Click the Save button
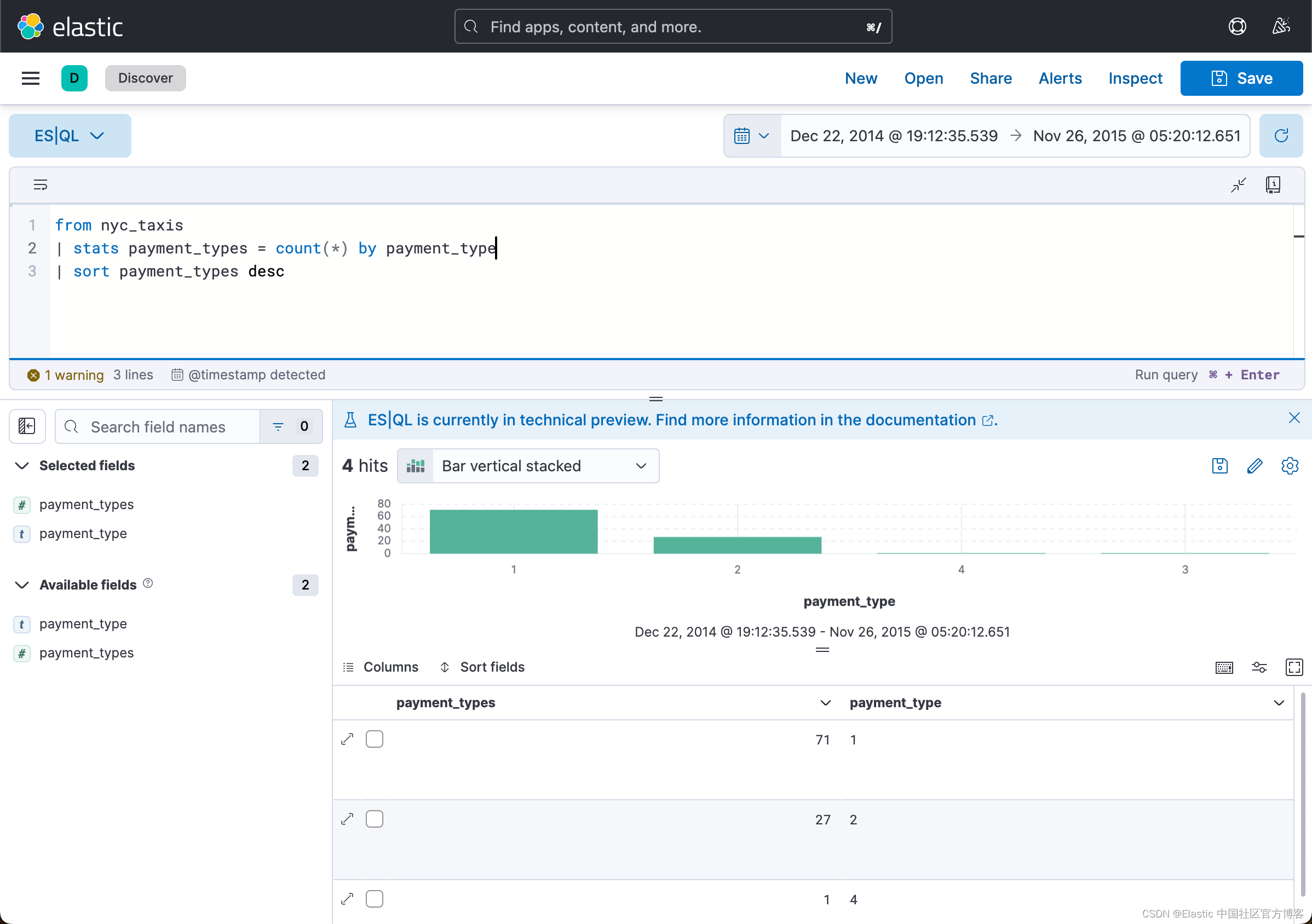This screenshot has height=924, width=1312. pyautogui.click(x=1241, y=78)
